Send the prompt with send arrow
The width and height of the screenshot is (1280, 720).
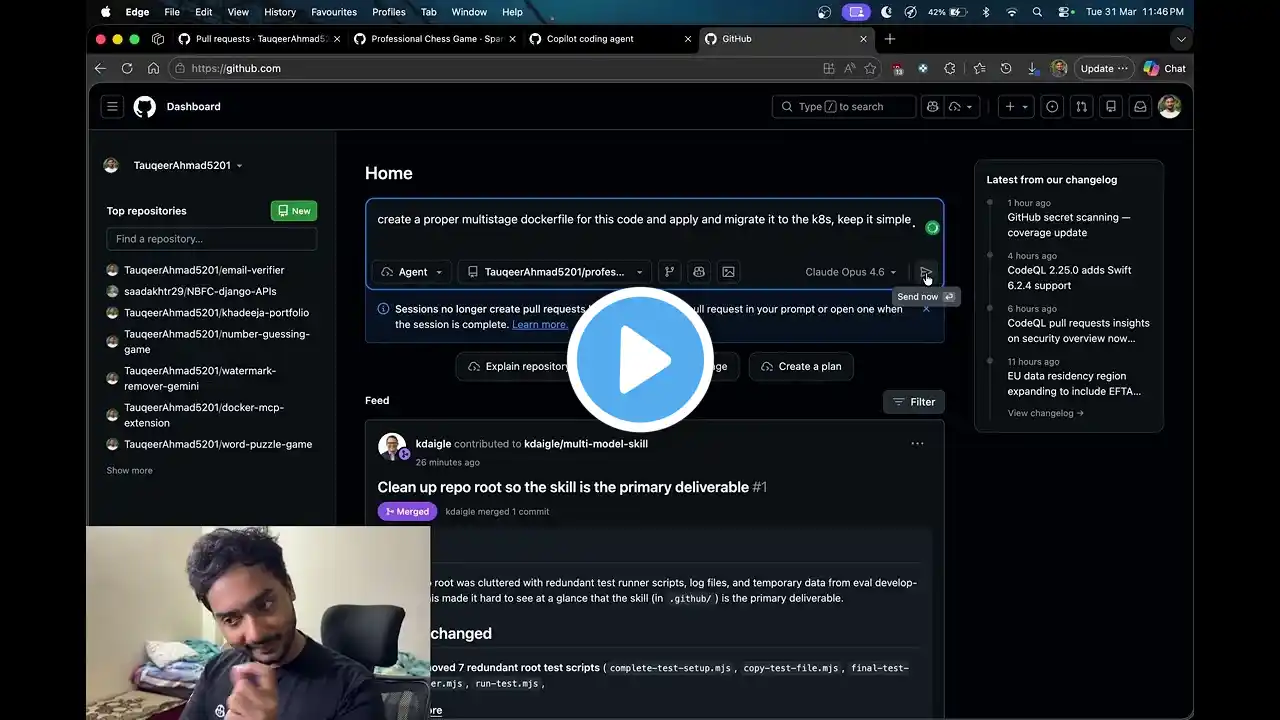tap(926, 272)
